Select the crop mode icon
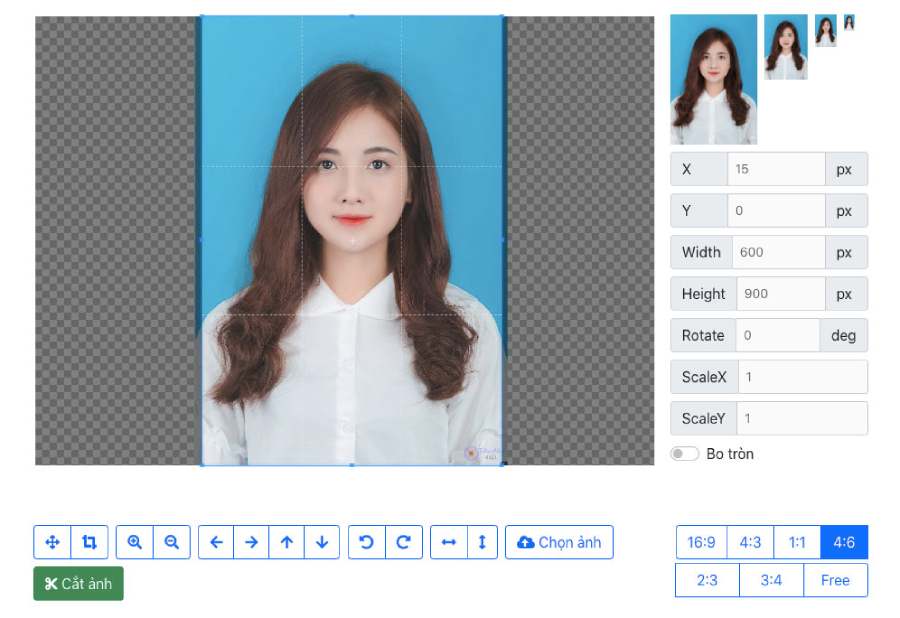The height and width of the screenshot is (618, 900). 89,542
